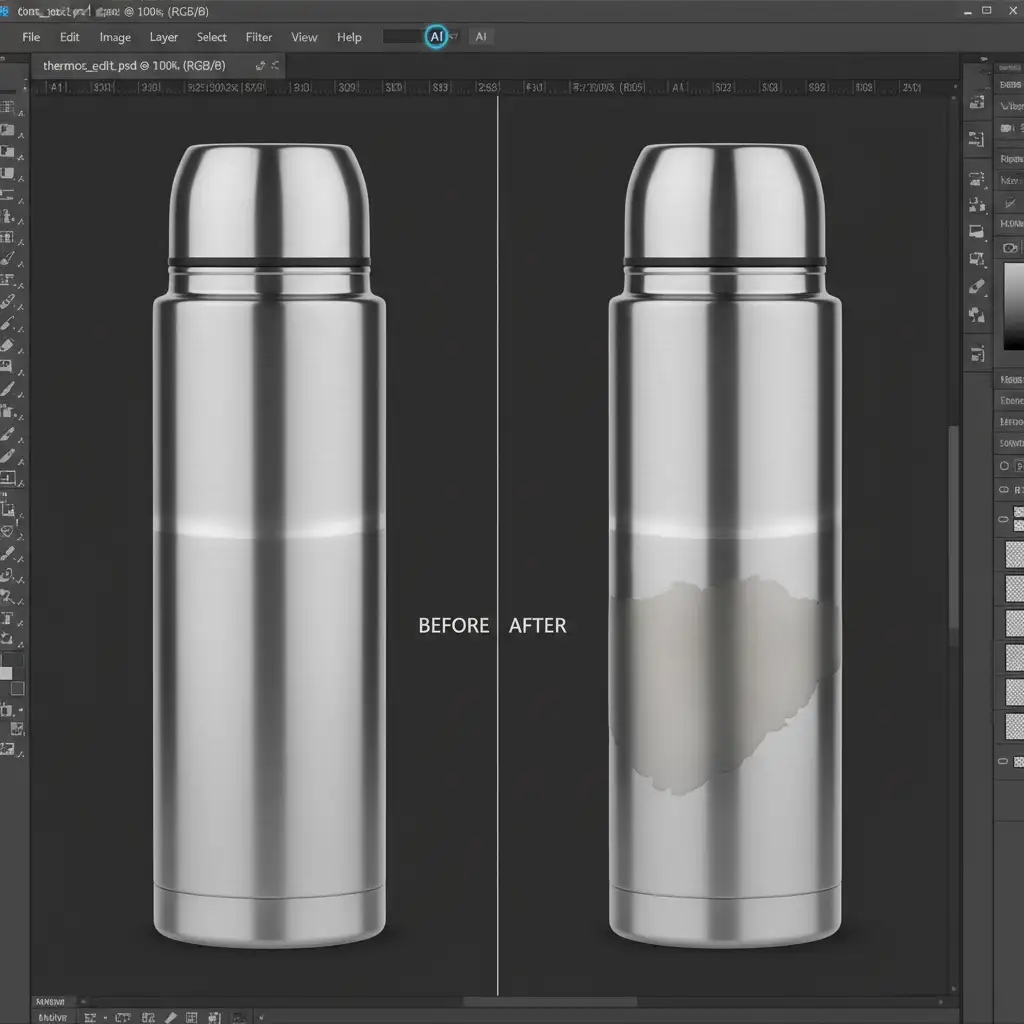The image size is (1024, 1024).
Task: Open the Filter menu
Action: tap(259, 37)
